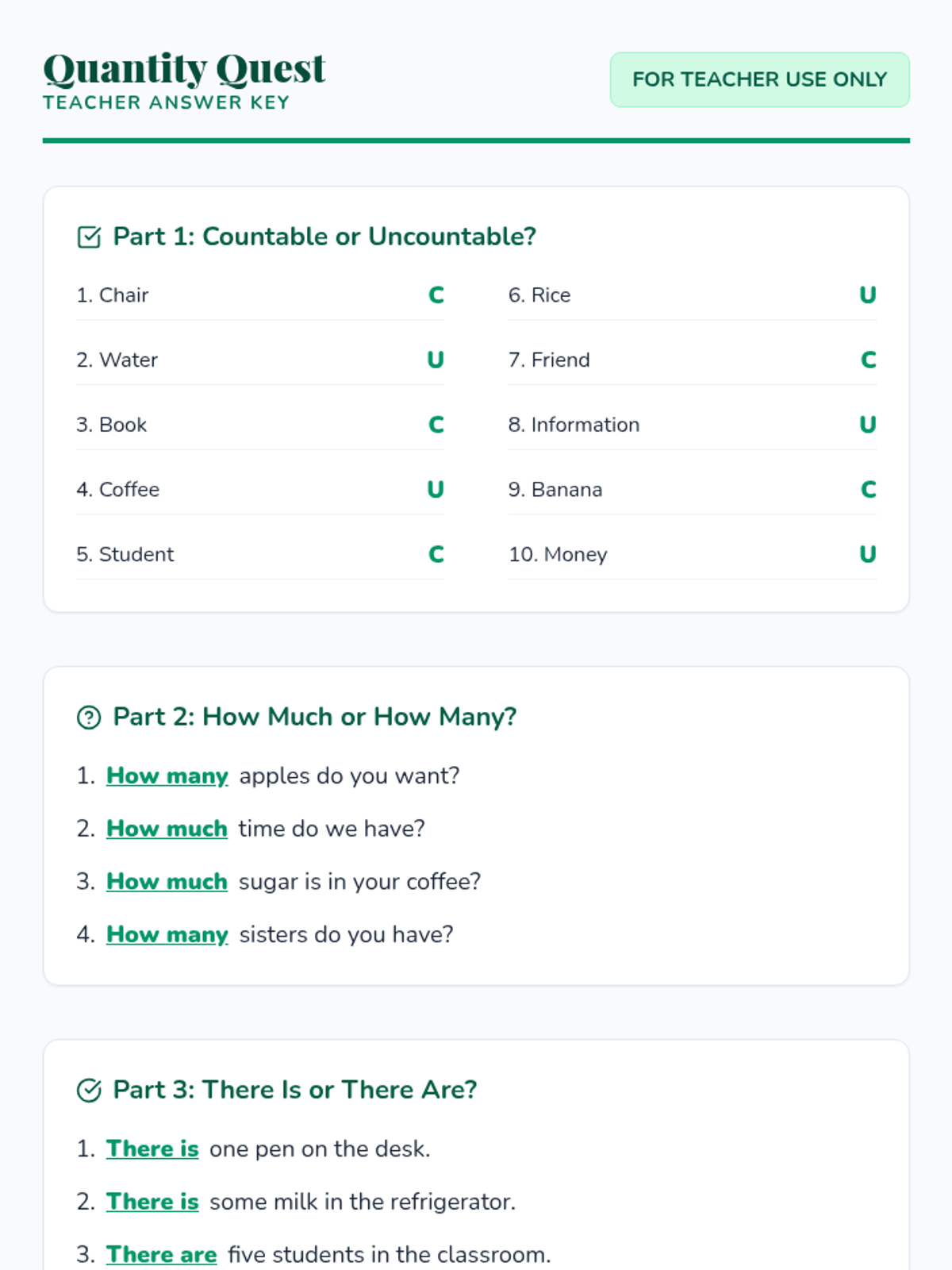Click the 'How many' answer before sisters
This screenshot has height=1270, width=952.
tap(167, 934)
